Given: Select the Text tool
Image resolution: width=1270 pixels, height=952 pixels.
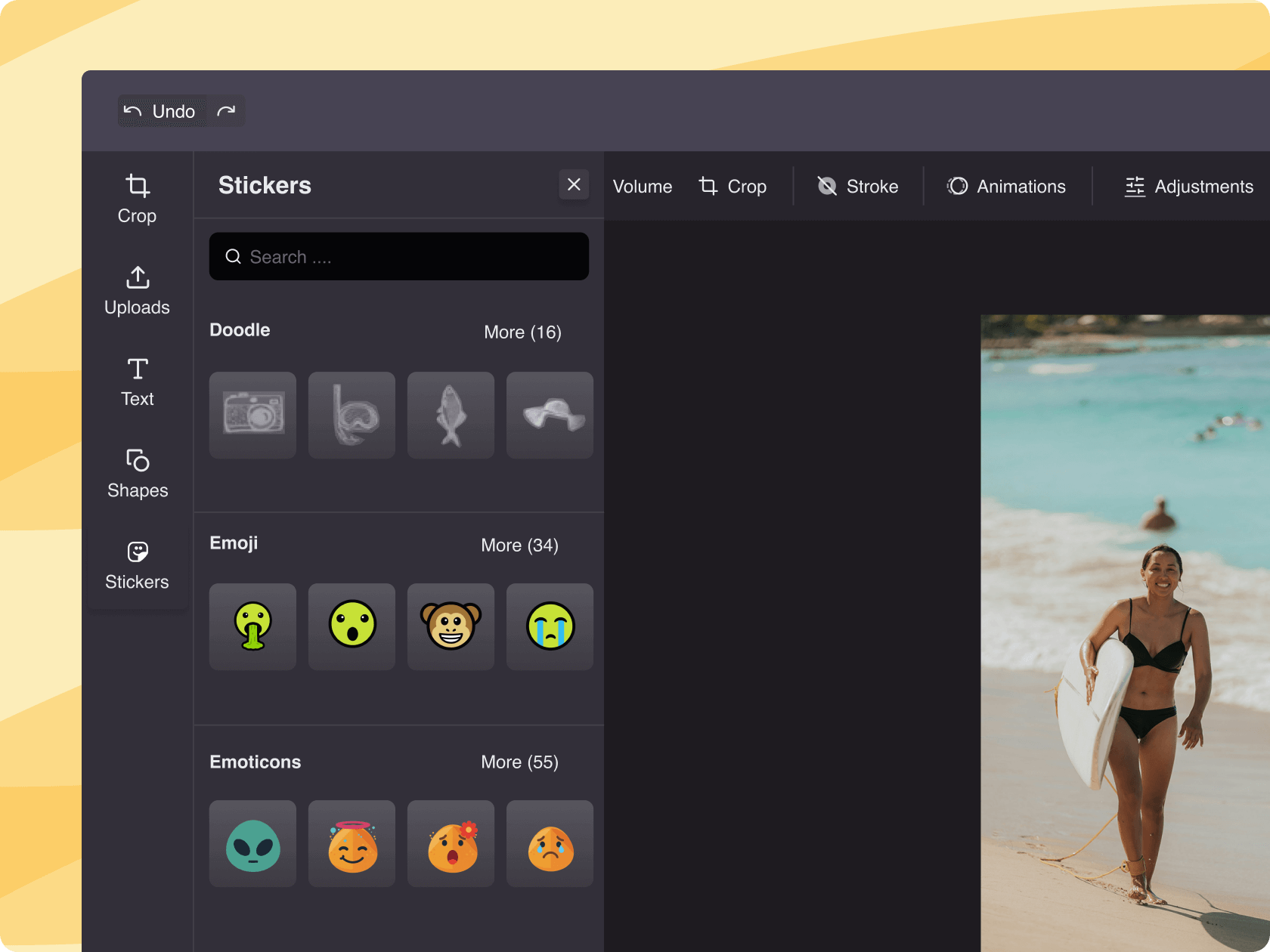Looking at the screenshot, I should 137,382.
